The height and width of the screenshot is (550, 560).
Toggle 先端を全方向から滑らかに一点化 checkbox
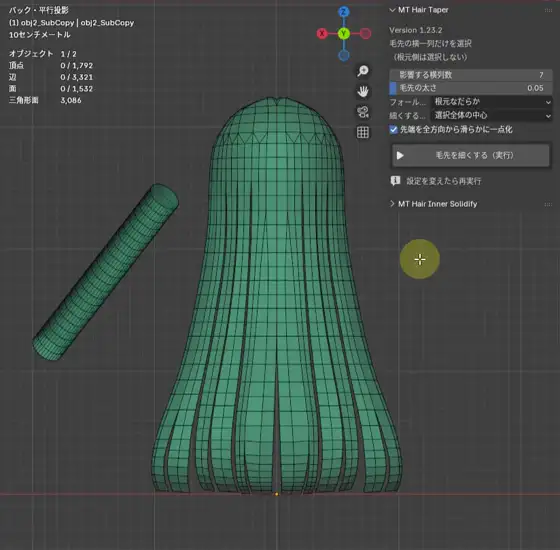tap(393, 129)
